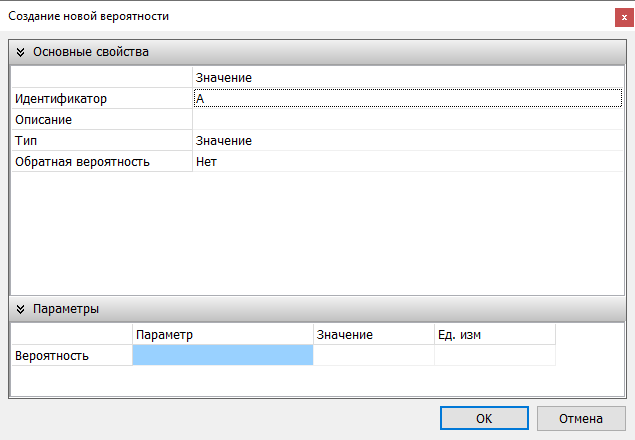Select the Идентификатор row label
The height and width of the screenshot is (440, 635).
click(100, 99)
